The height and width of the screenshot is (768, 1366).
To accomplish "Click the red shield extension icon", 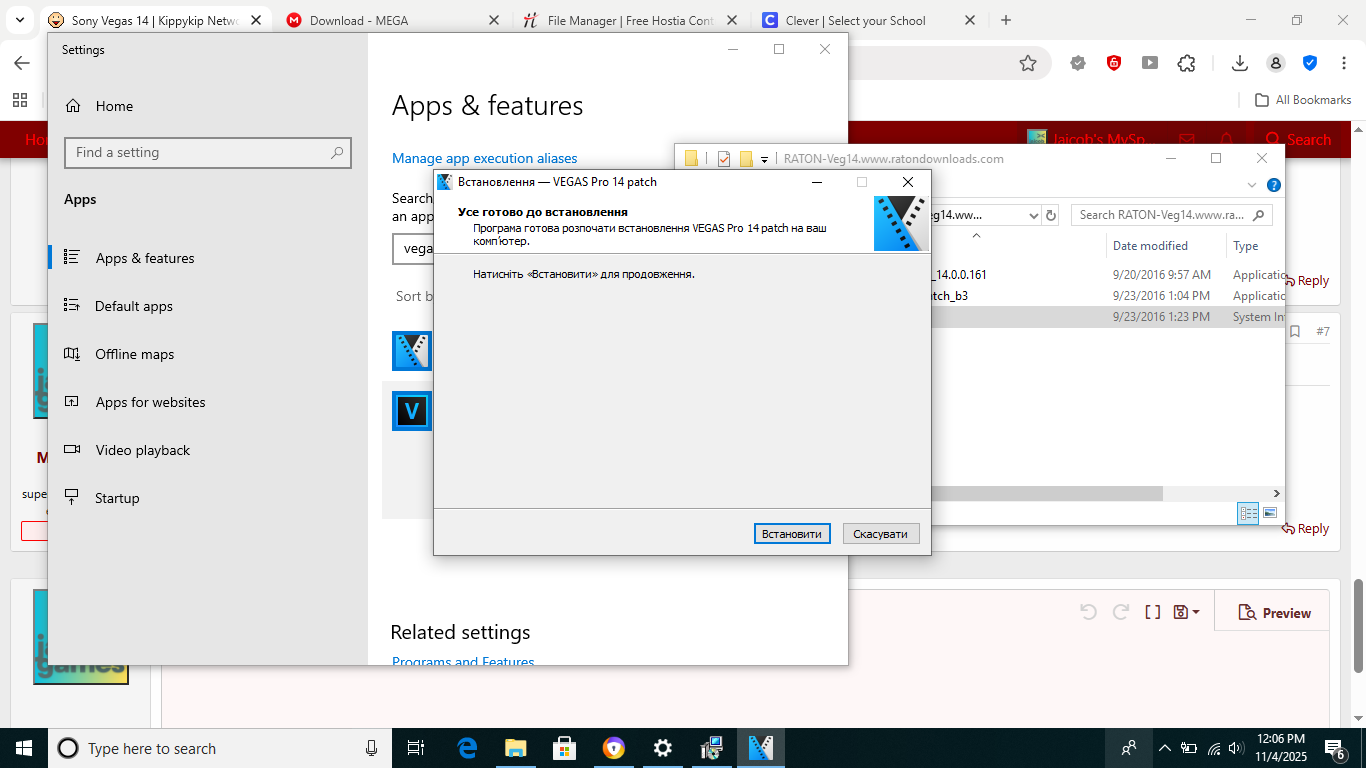I will tap(1114, 63).
